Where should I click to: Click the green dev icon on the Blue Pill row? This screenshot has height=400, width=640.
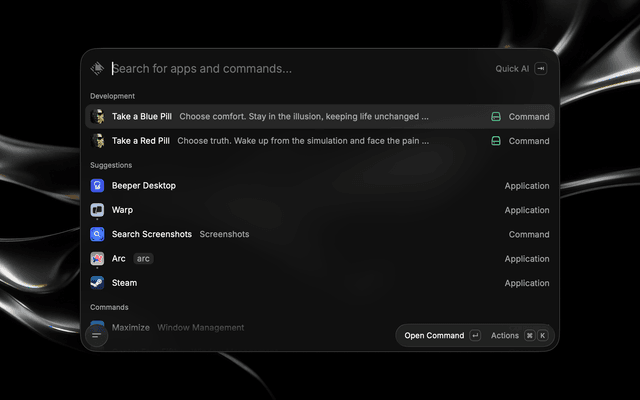click(496, 117)
